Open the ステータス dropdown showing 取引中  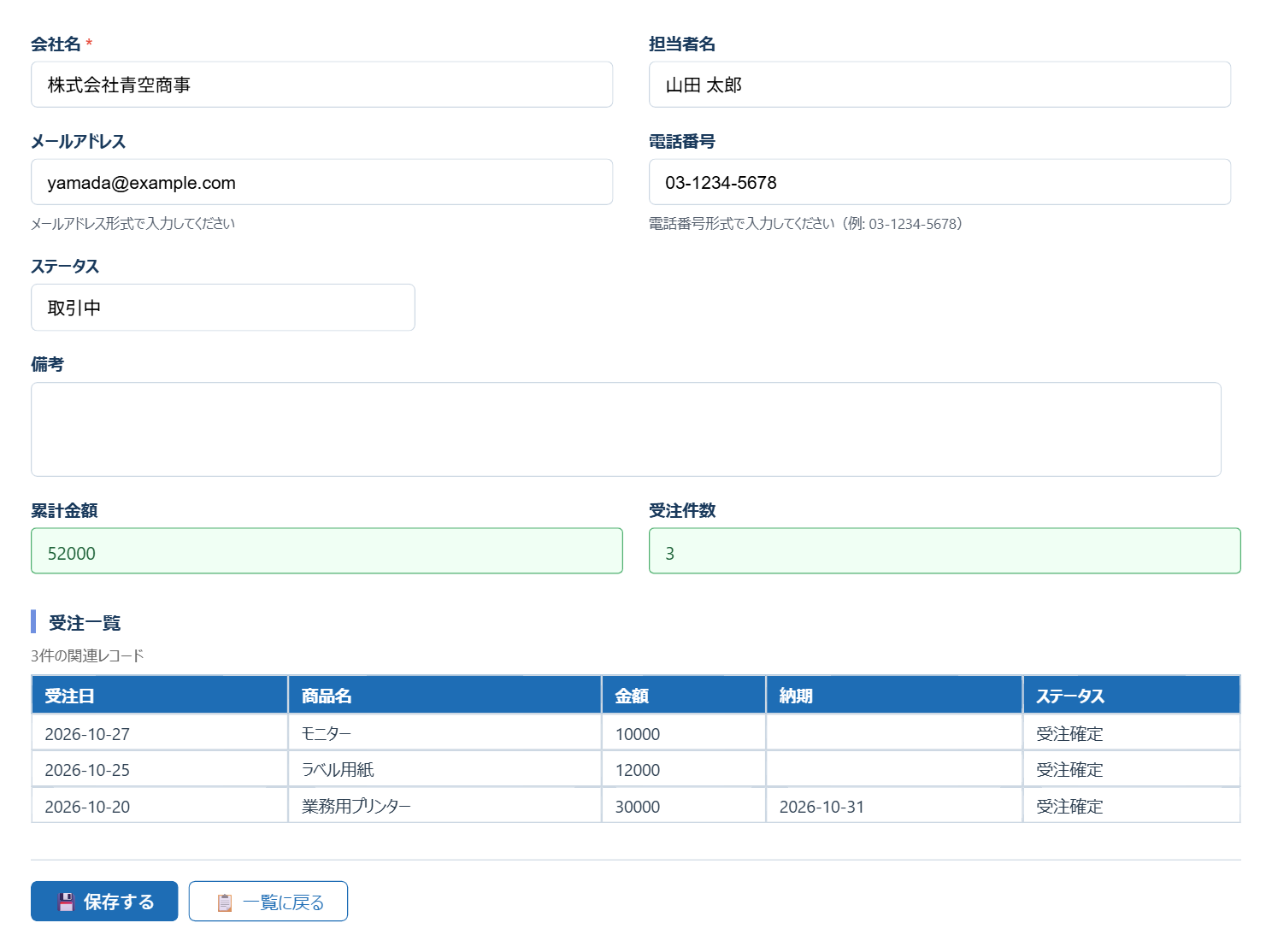(223, 308)
